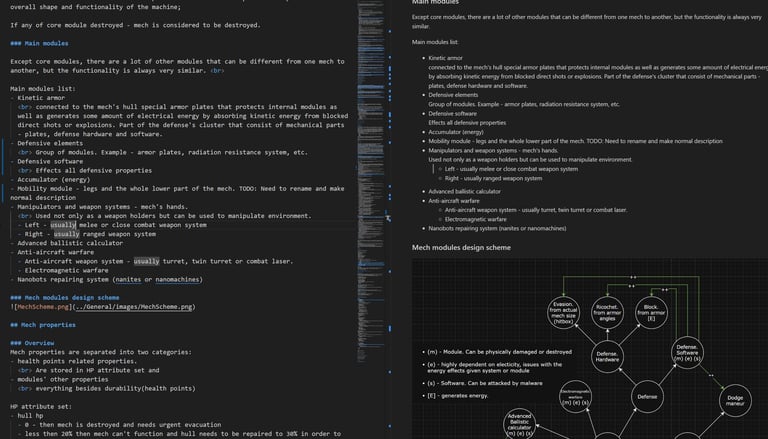Open the ../General/images/MechScheme.png link in editor
Image resolution: width=768 pixels, height=439 pixels.
point(134,307)
